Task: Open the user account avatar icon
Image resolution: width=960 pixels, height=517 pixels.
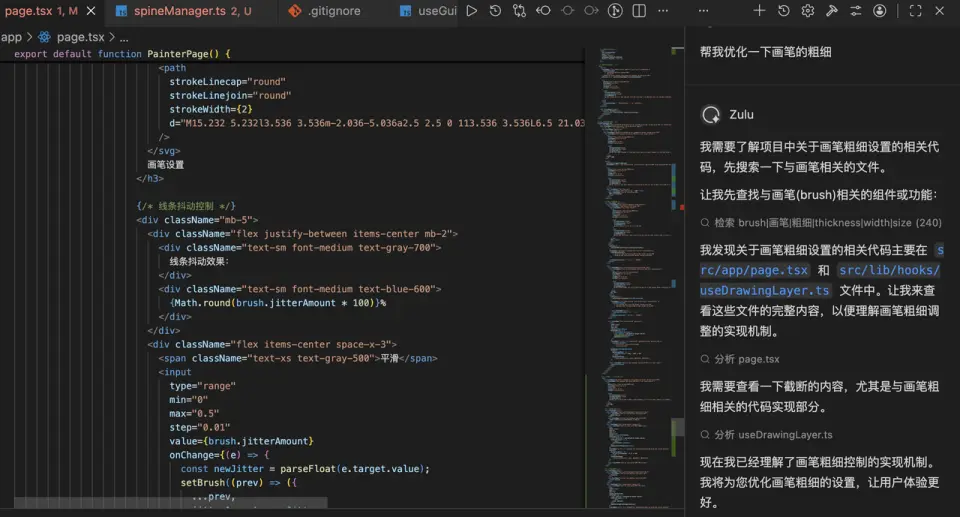Action: pos(880,11)
